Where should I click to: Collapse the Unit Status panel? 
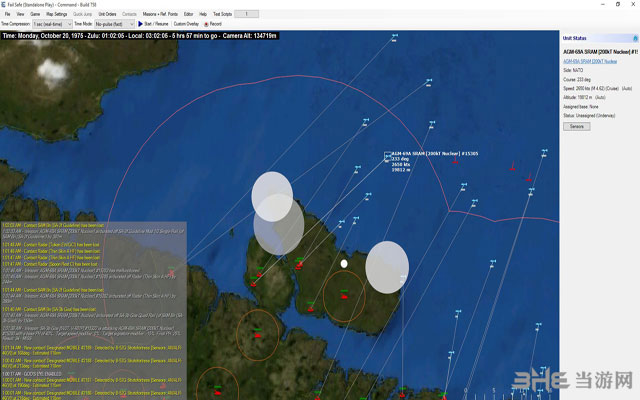(635, 38)
